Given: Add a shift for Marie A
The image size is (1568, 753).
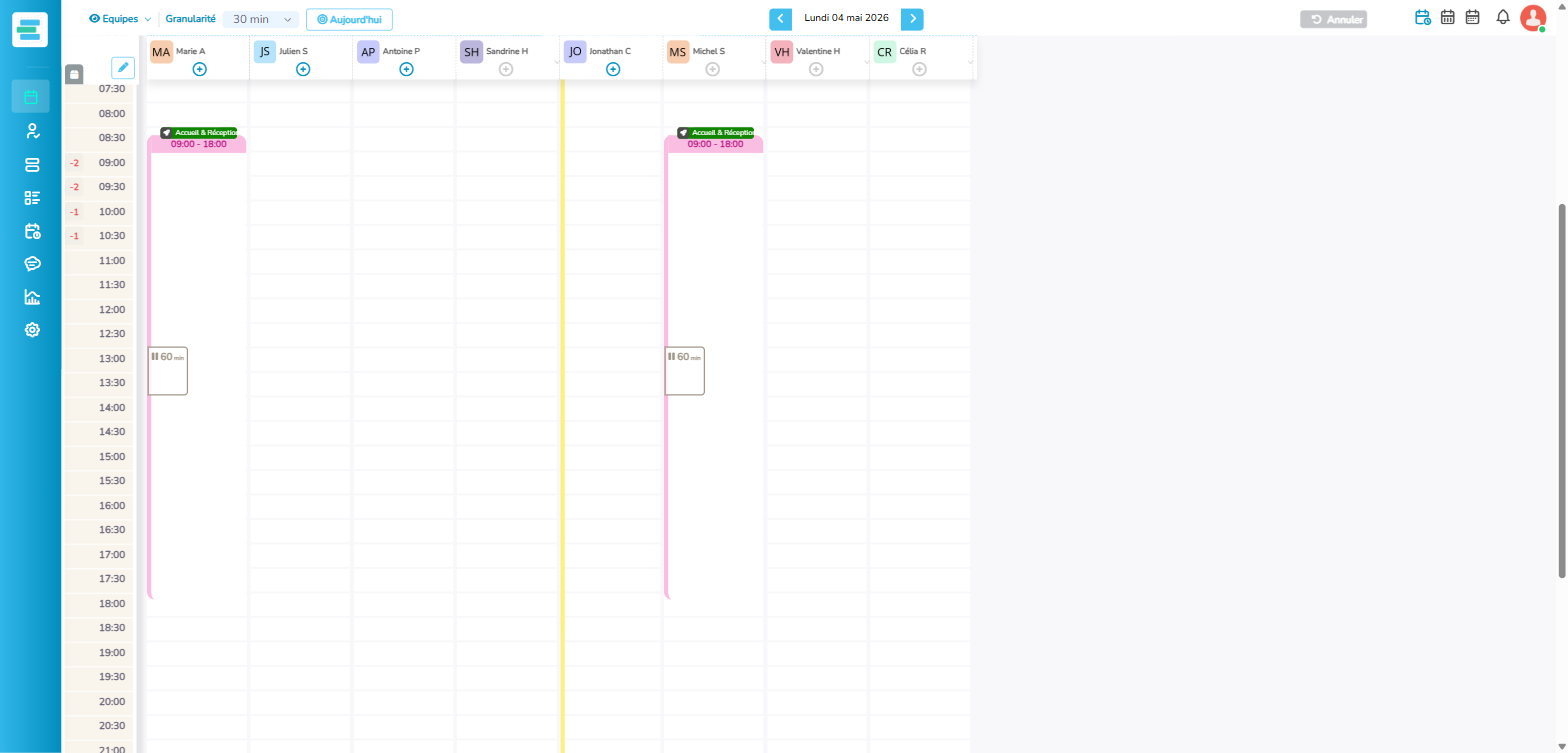Looking at the screenshot, I should (x=199, y=69).
